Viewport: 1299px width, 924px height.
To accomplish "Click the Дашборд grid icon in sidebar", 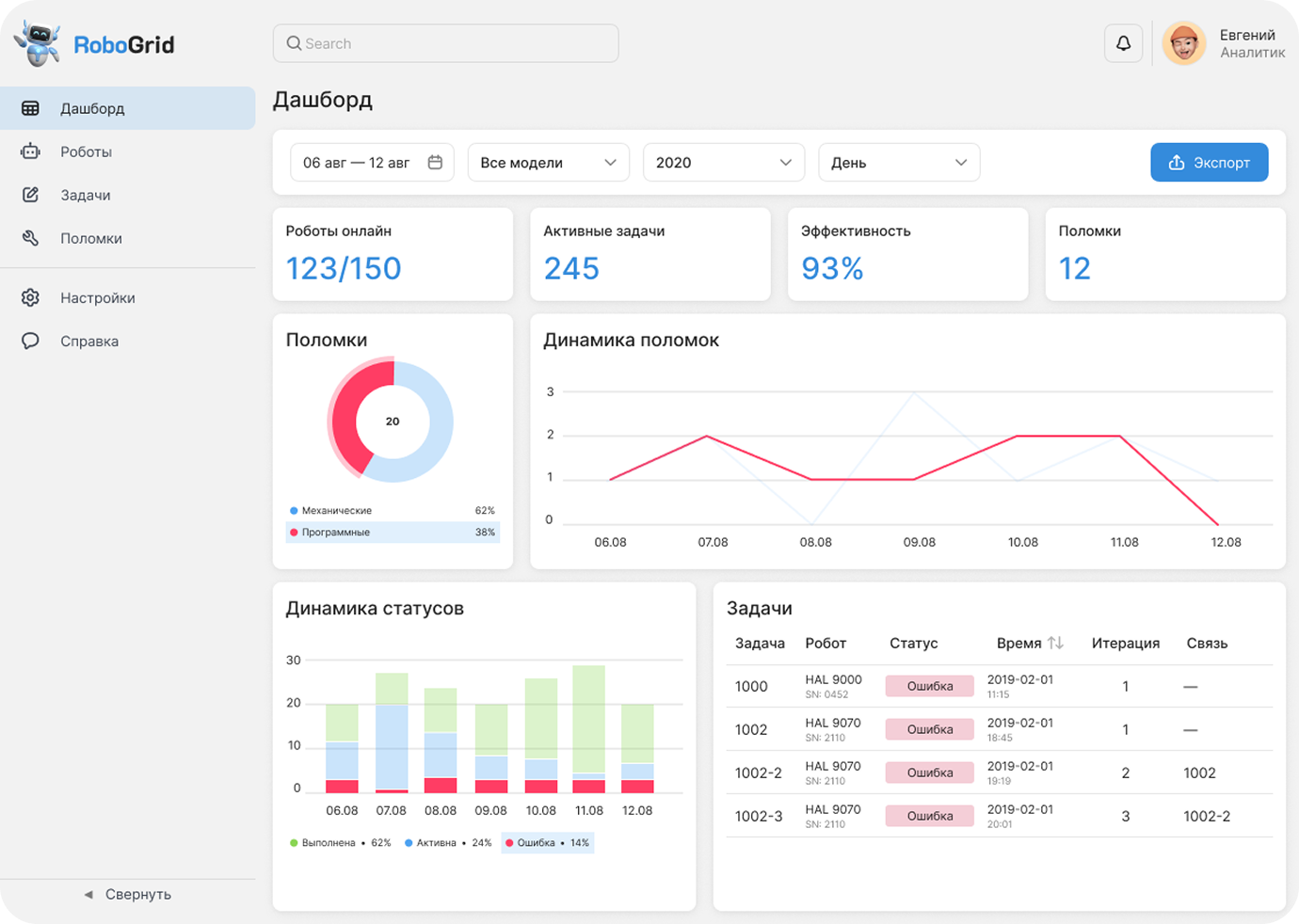I will click(30, 108).
